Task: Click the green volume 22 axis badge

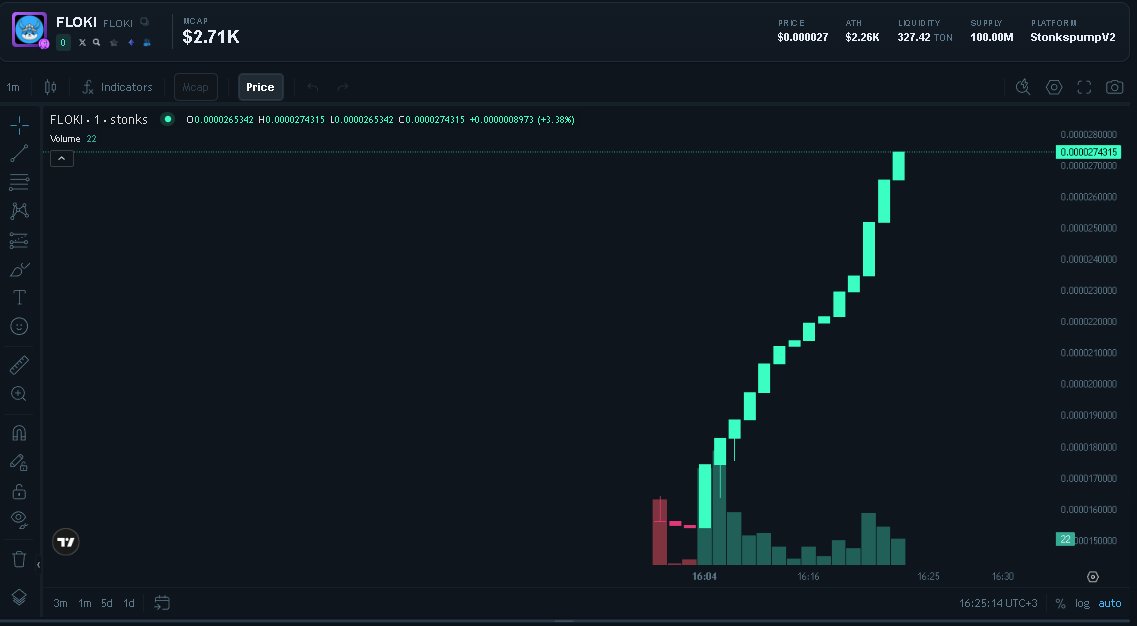Action: tap(1065, 539)
